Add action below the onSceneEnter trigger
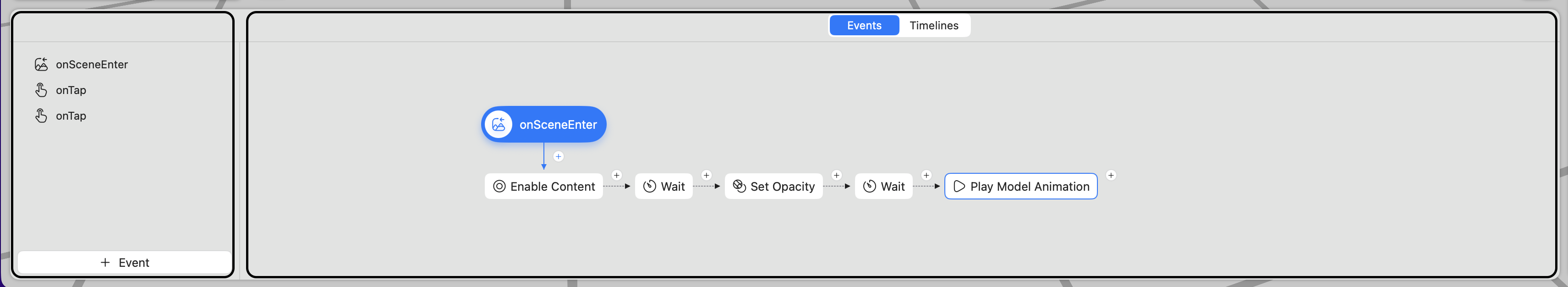This screenshot has height=287, width=1568. (x=558, y=157)
